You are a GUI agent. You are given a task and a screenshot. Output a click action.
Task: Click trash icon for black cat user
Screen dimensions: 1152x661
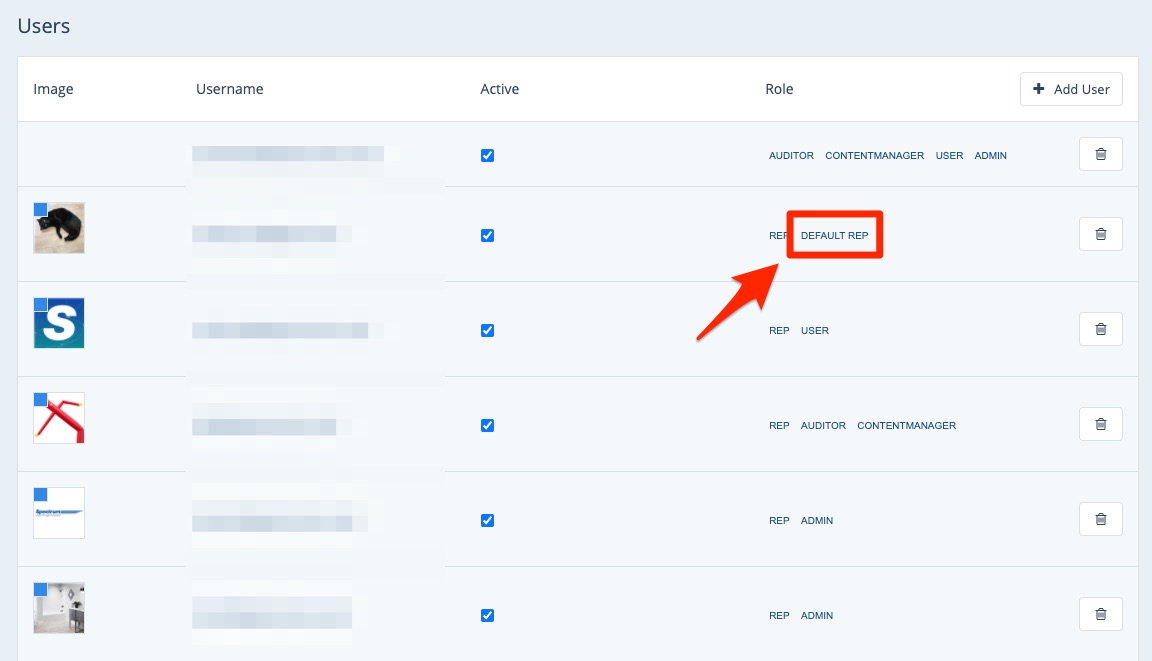(1100, 234)
